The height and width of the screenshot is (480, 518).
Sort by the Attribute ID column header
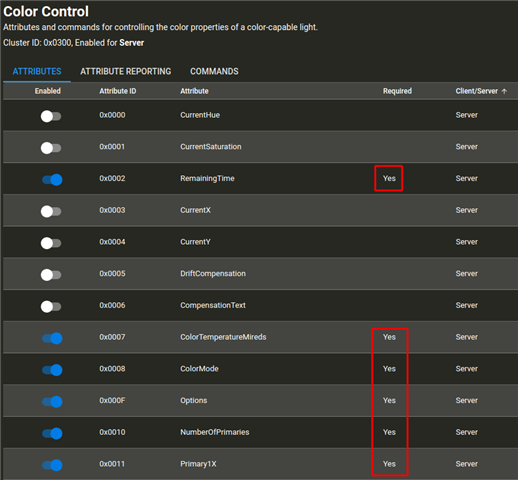coord(118,91)
